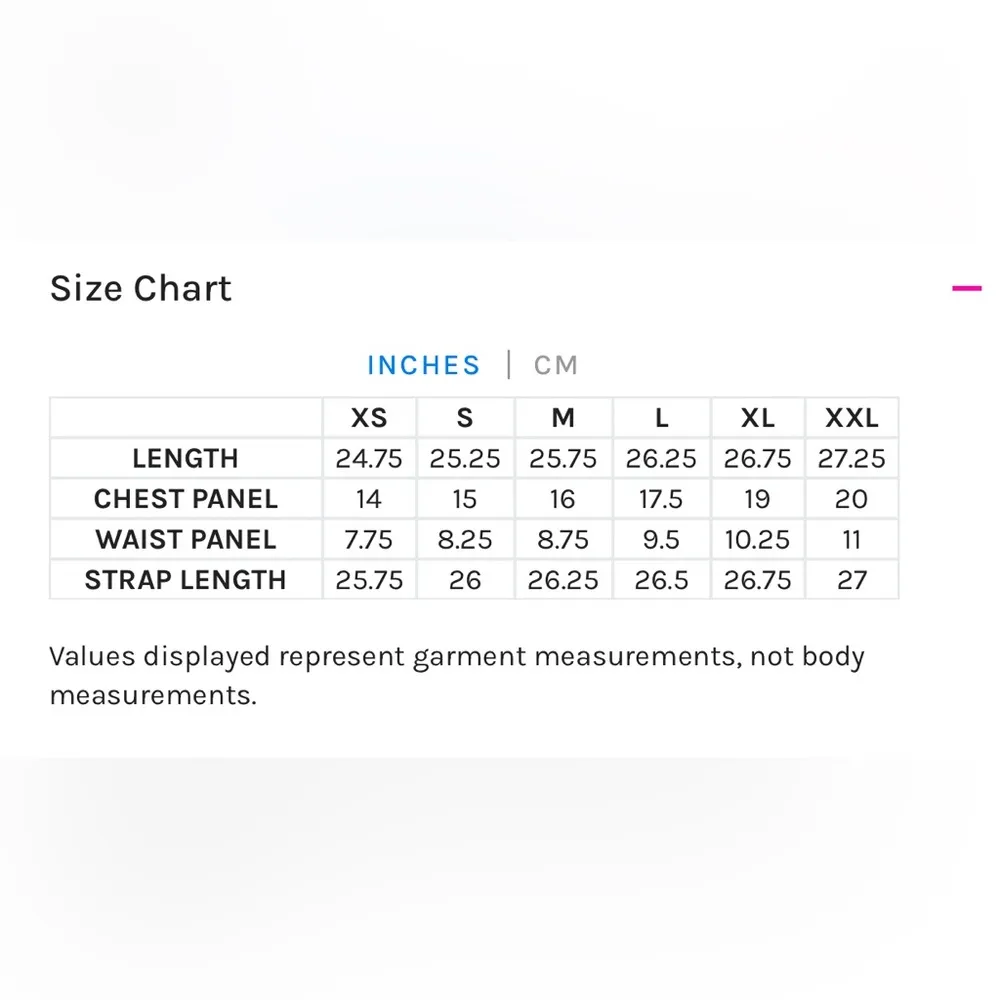Select the XXL size column header
The image size is (1000, 1000).
(x=851, y=418)
